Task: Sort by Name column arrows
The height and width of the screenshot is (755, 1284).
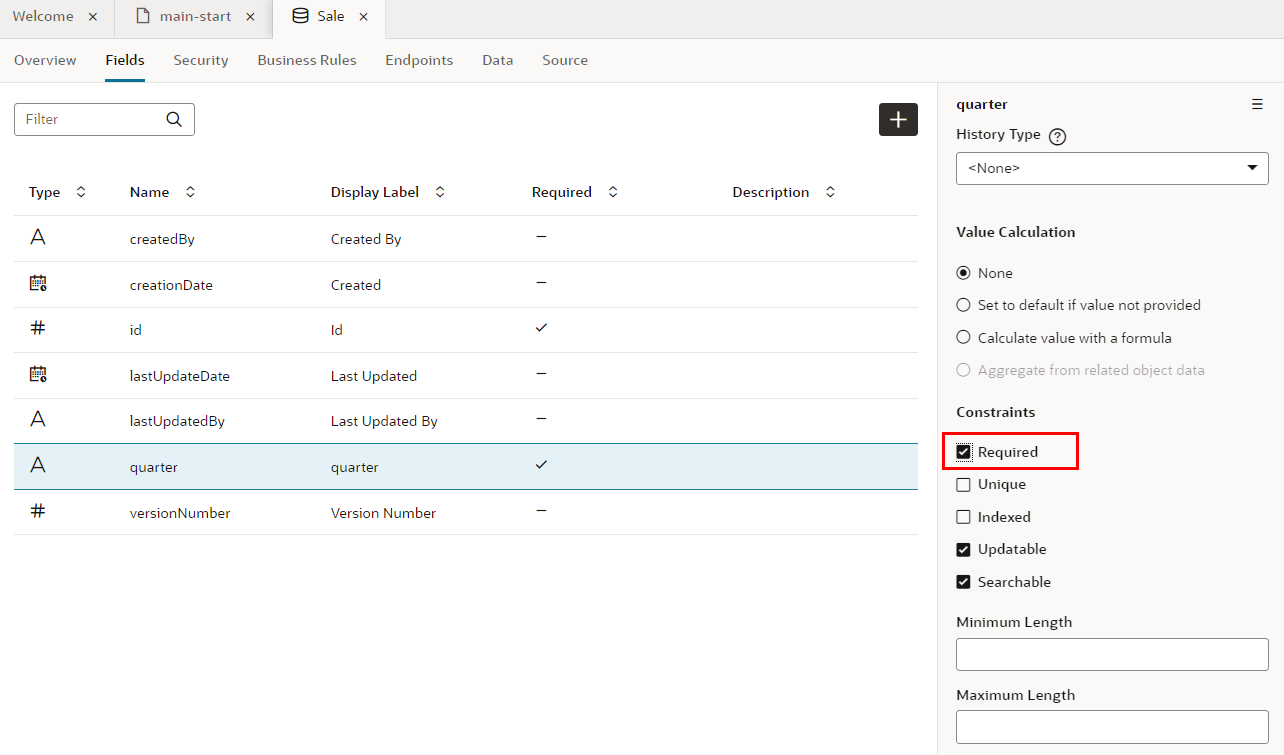Action: tap(190, 192)
